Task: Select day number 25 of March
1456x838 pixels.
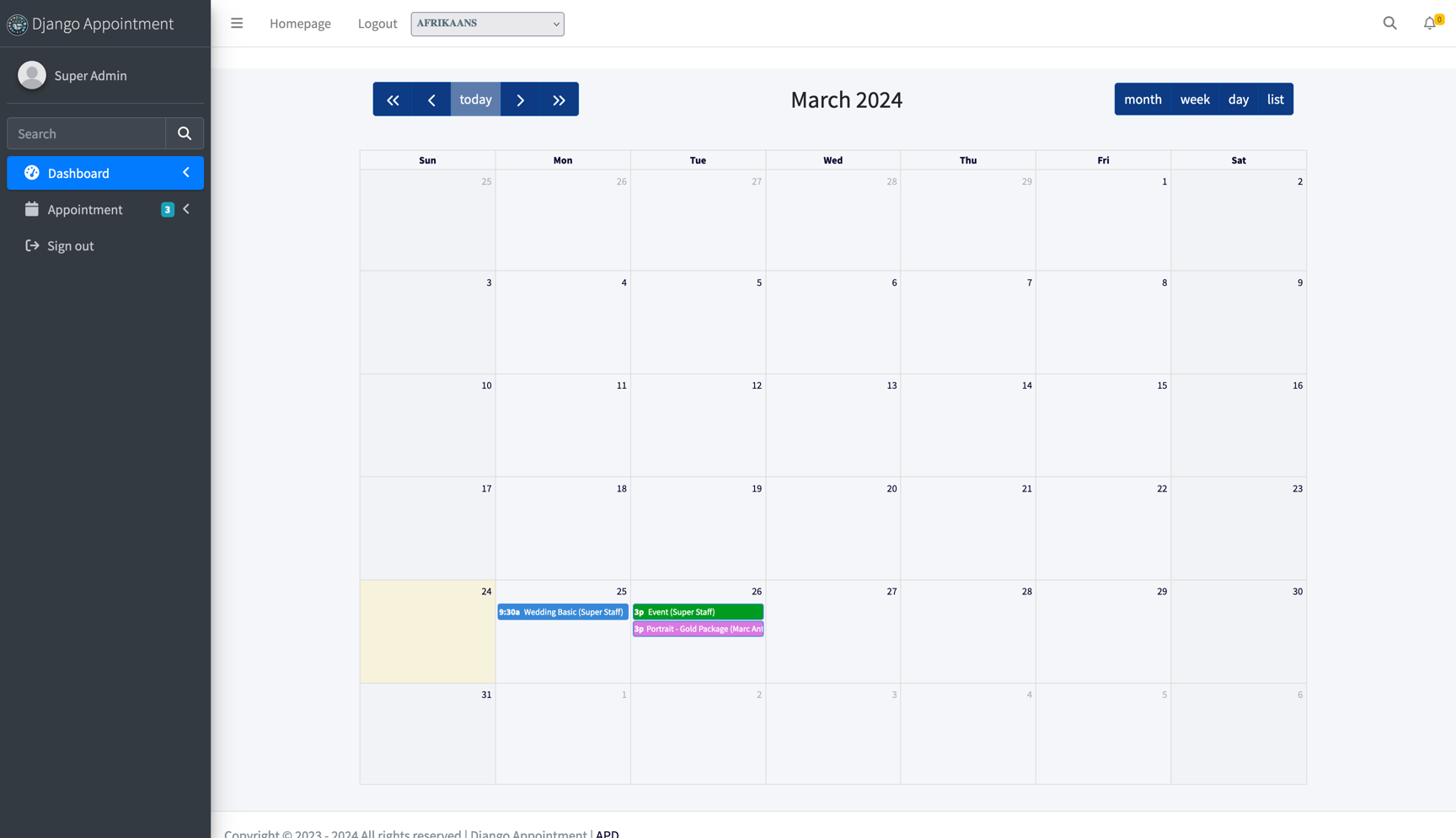Action: click(622, 592)
